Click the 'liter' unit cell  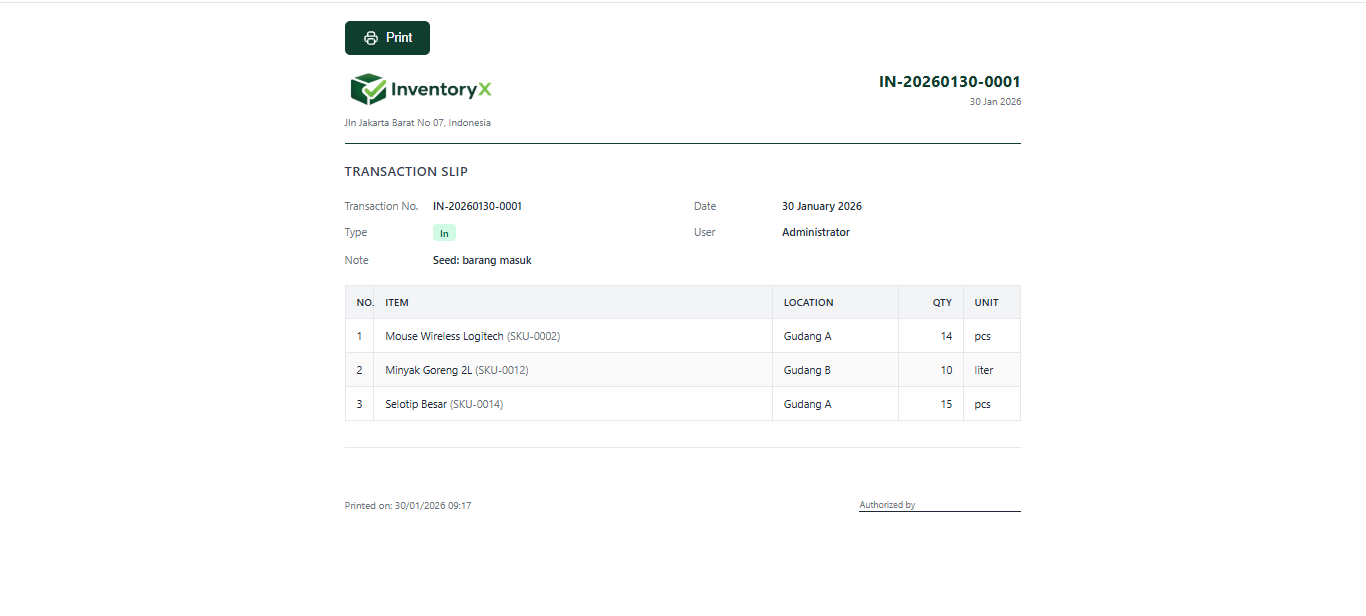(x=984, y=370)
